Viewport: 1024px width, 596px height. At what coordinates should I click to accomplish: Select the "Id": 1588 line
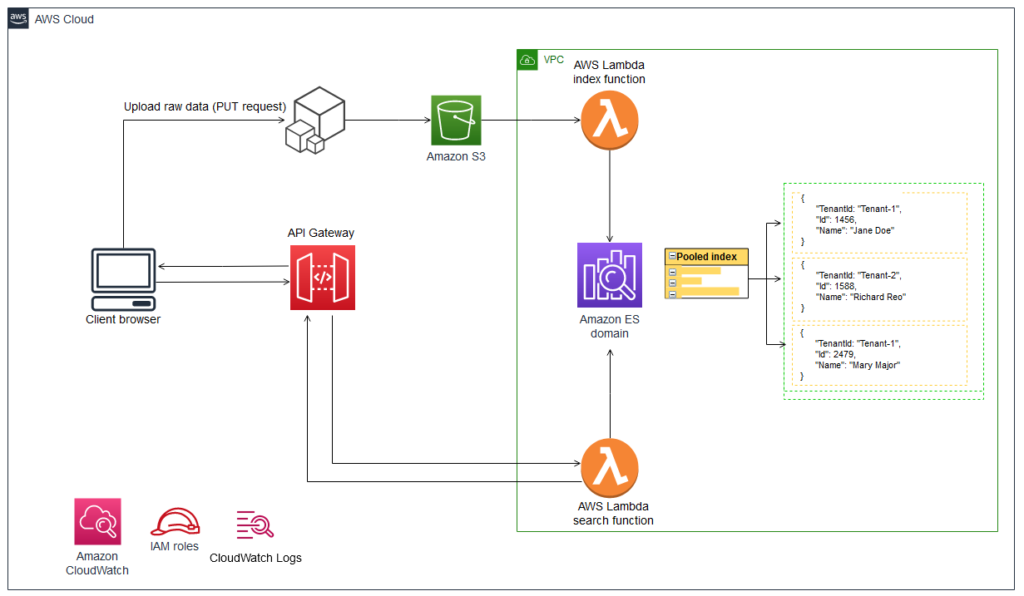[x=836, y=286]
